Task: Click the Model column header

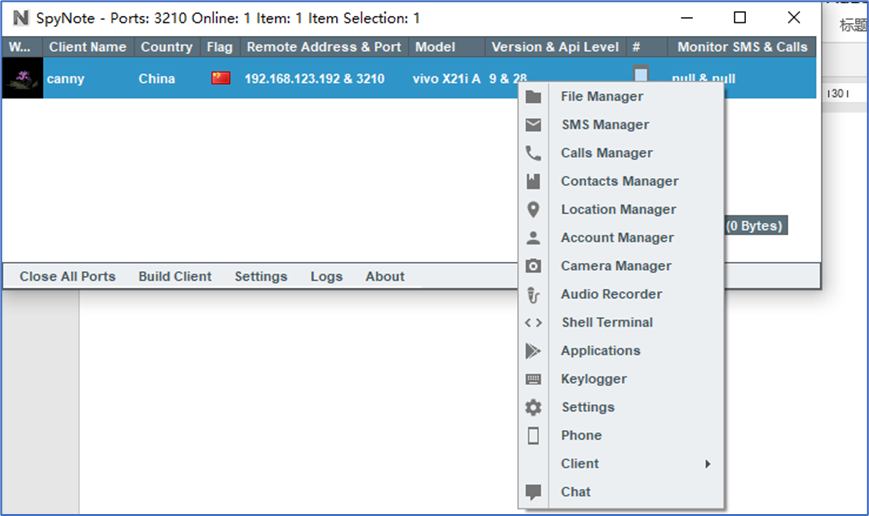Action: tap(447, 47)
